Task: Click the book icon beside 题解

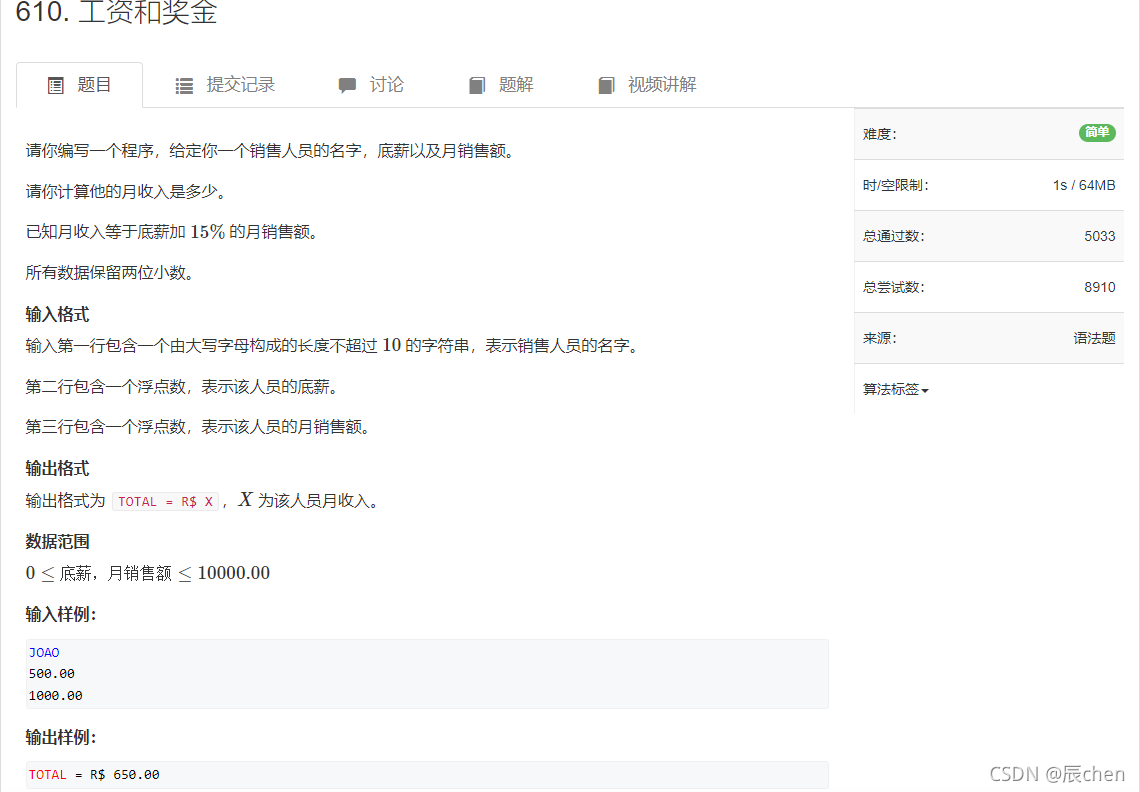Action: click(477, 86)
